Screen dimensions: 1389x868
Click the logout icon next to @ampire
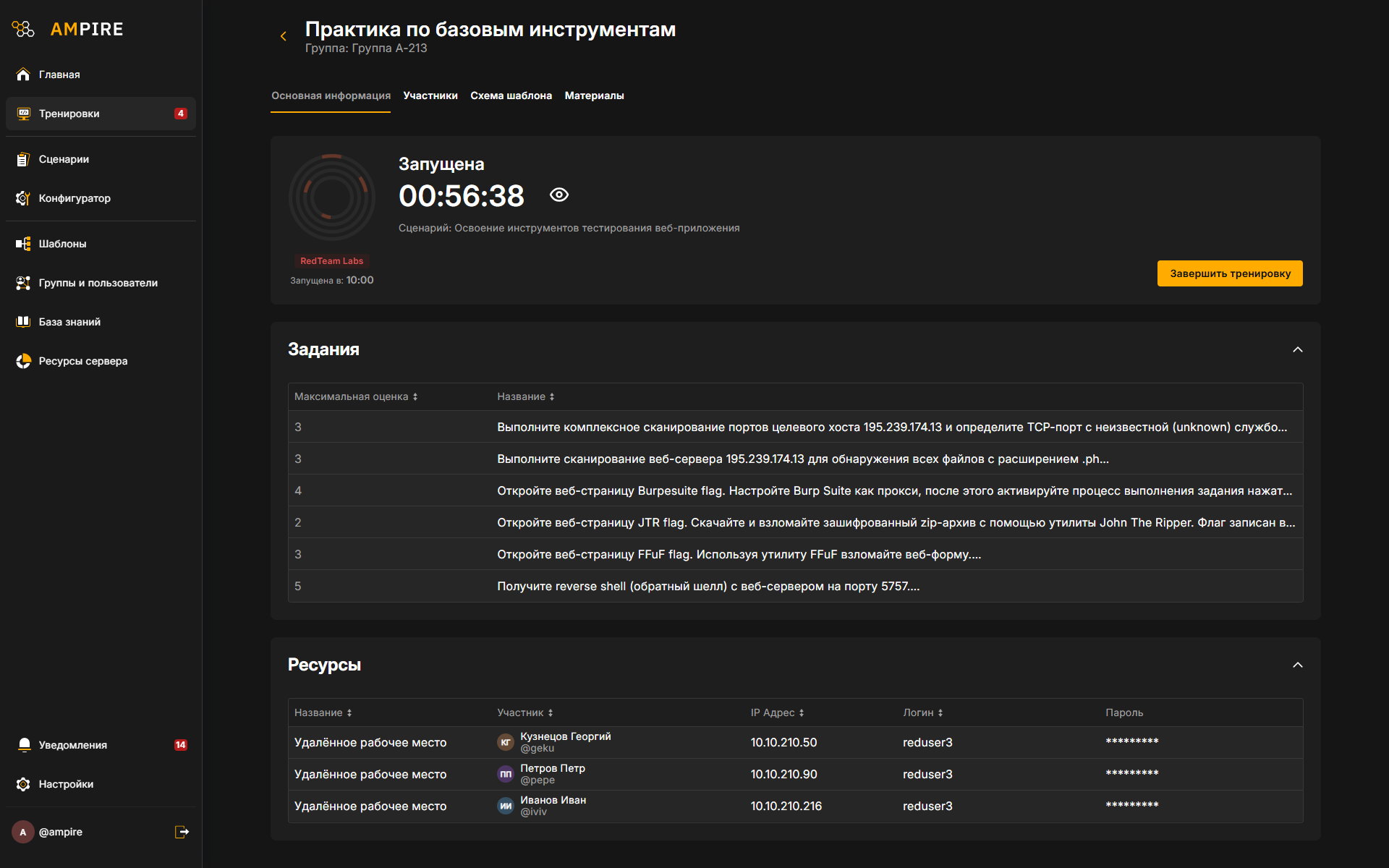pos(181,832)
